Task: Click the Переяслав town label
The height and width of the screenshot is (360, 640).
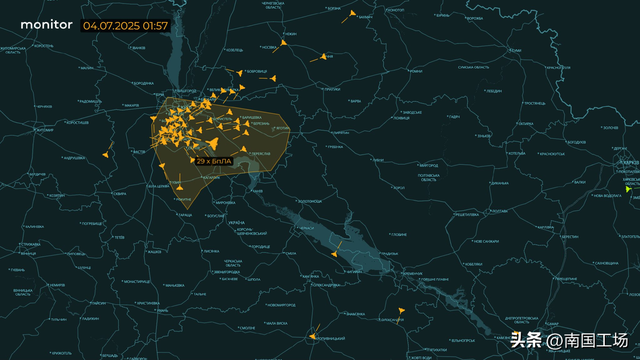Action: [260, 153]
